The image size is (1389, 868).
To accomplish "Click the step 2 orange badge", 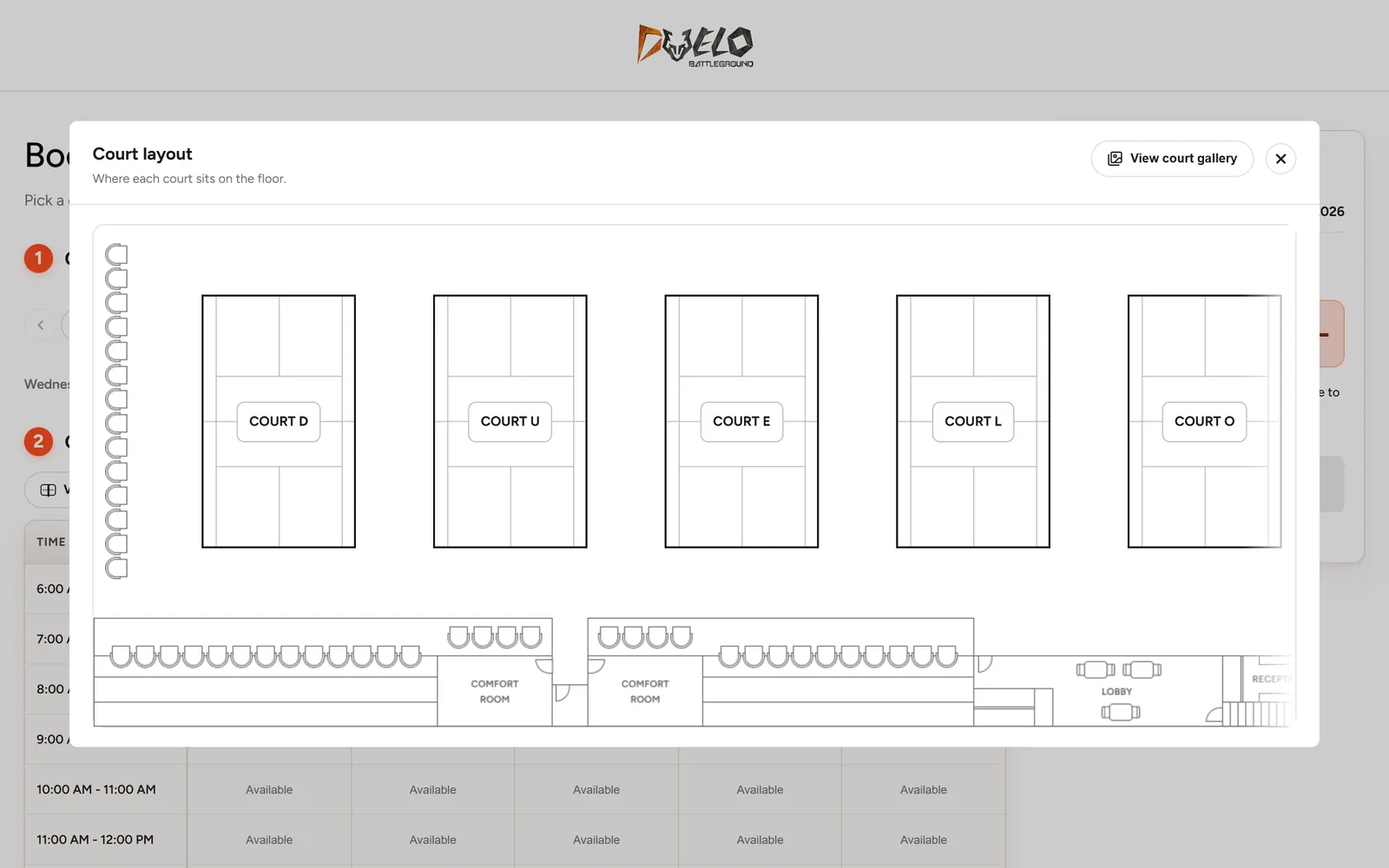I will [x=38, y=442].
